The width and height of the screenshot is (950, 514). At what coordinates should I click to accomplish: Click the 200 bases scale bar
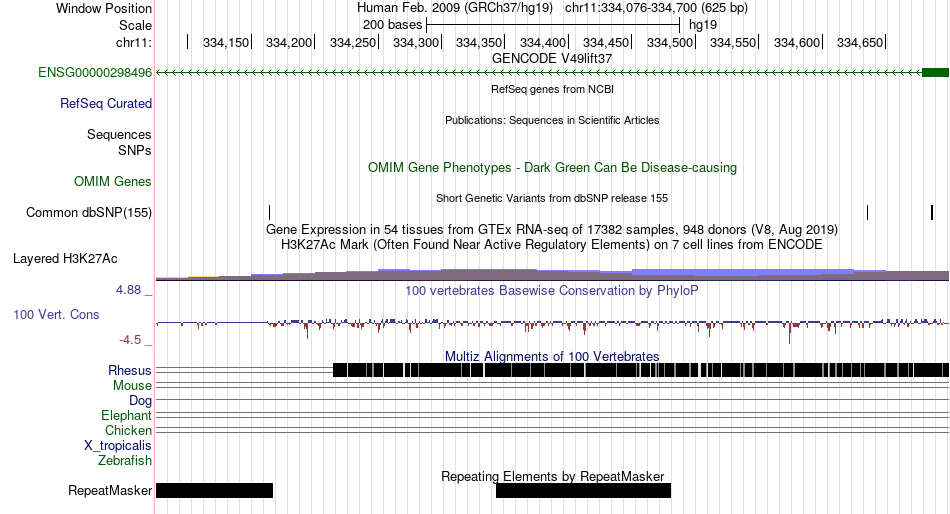pos(553,25)
